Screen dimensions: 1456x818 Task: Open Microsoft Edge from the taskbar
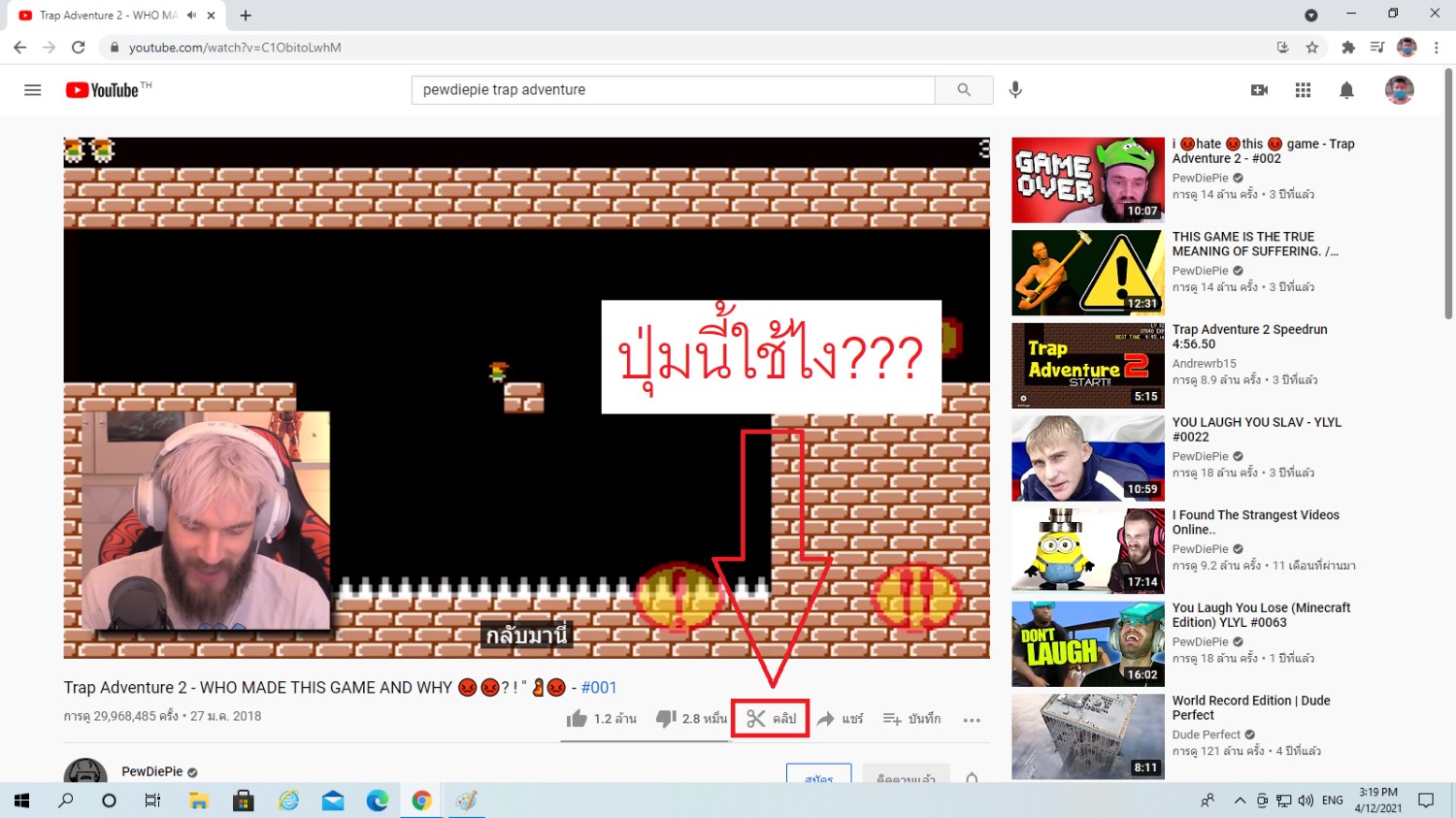click(378, 801)
